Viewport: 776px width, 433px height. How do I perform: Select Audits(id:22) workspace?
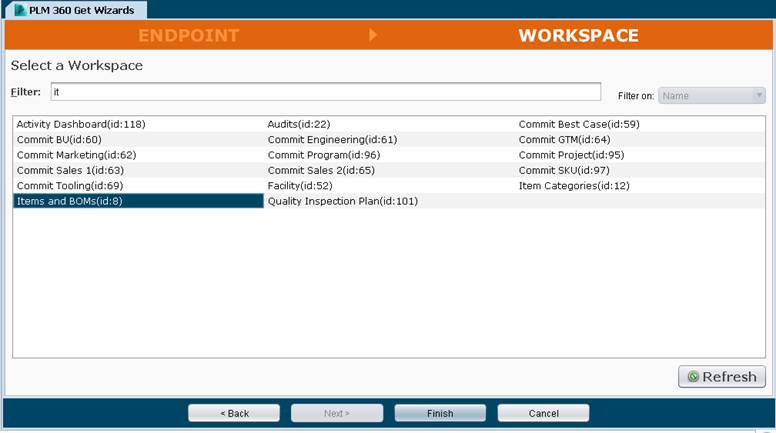(298, 124)
